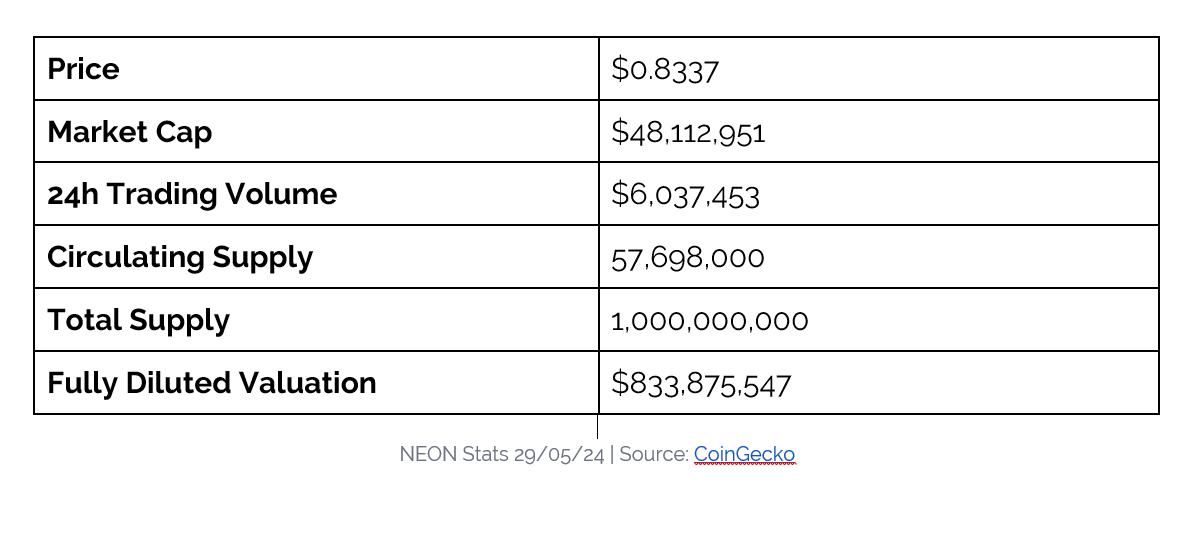Click the Market Cap label cell
Screen dimensions: 1195x540
click(x=316, y=131)
